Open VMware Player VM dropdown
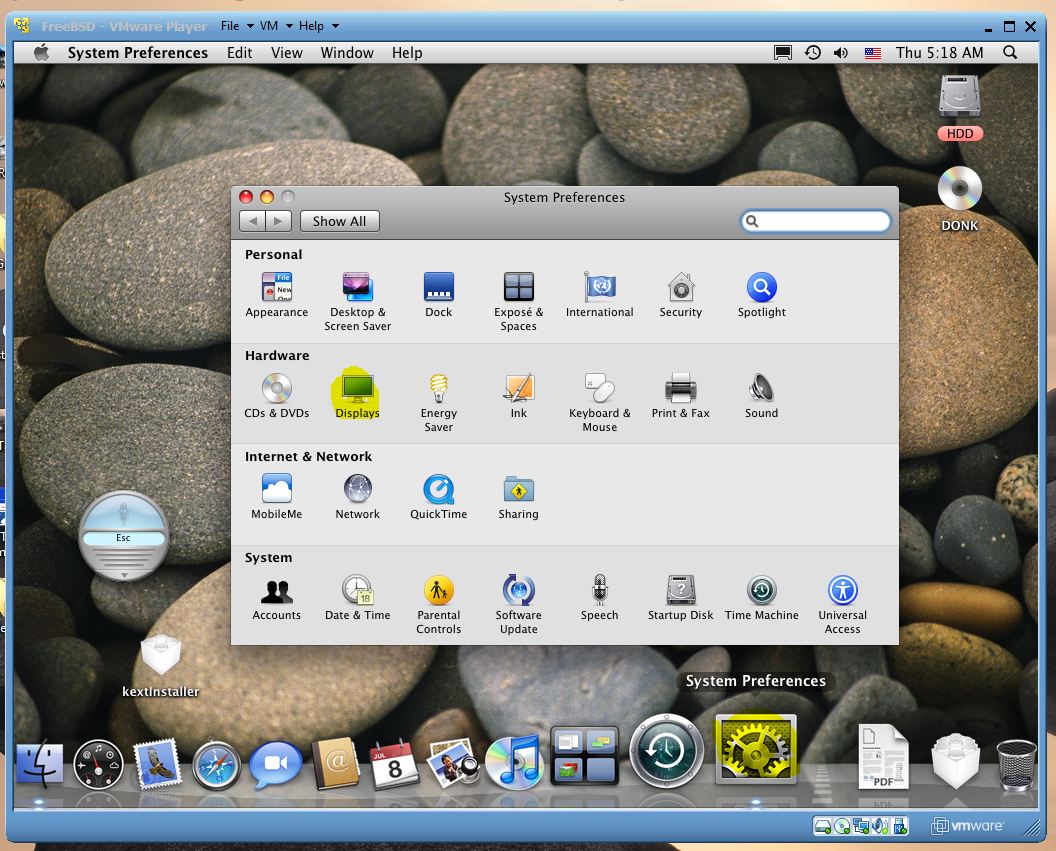The height and width of the screenshot is (851, 1056). 276,26
